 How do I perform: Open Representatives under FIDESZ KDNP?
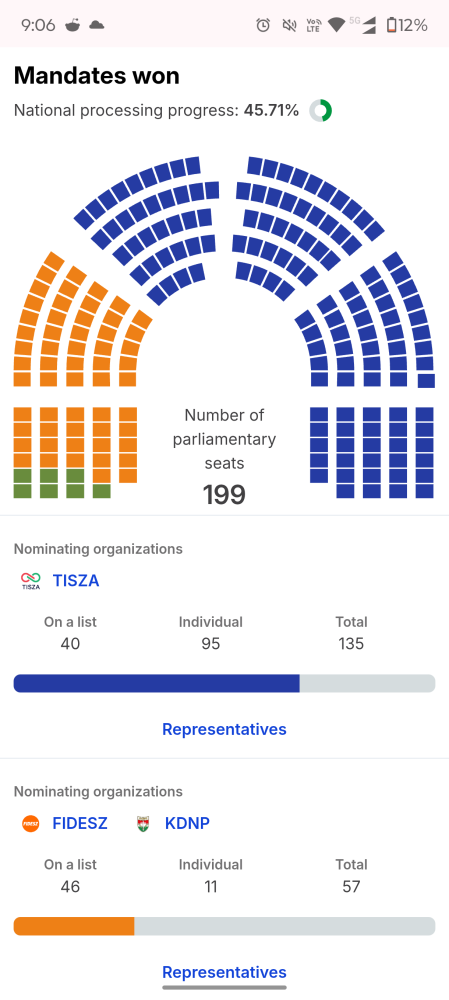pyautogui.click(x=224, y=972)
